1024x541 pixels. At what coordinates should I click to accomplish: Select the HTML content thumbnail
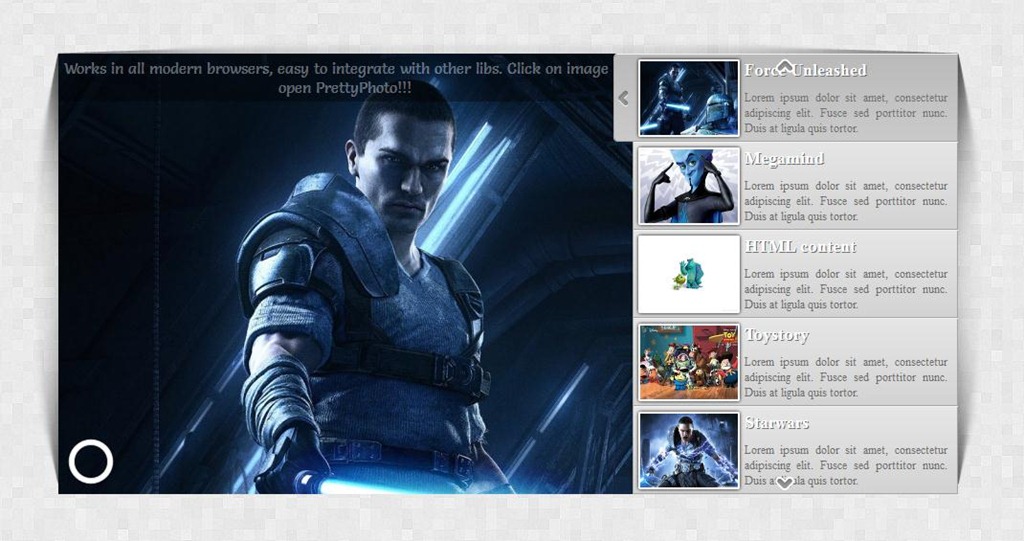tap(689, 274)
